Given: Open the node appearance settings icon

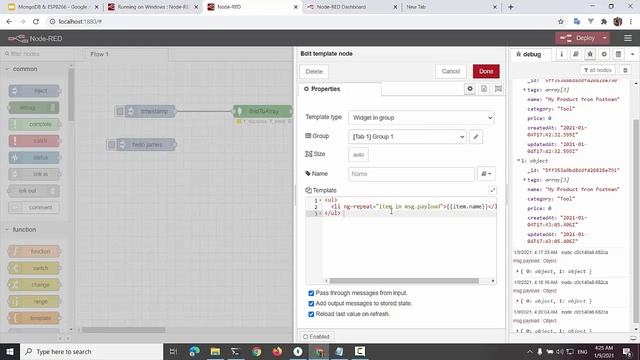Looking at the screenshot, I should 498,89.
